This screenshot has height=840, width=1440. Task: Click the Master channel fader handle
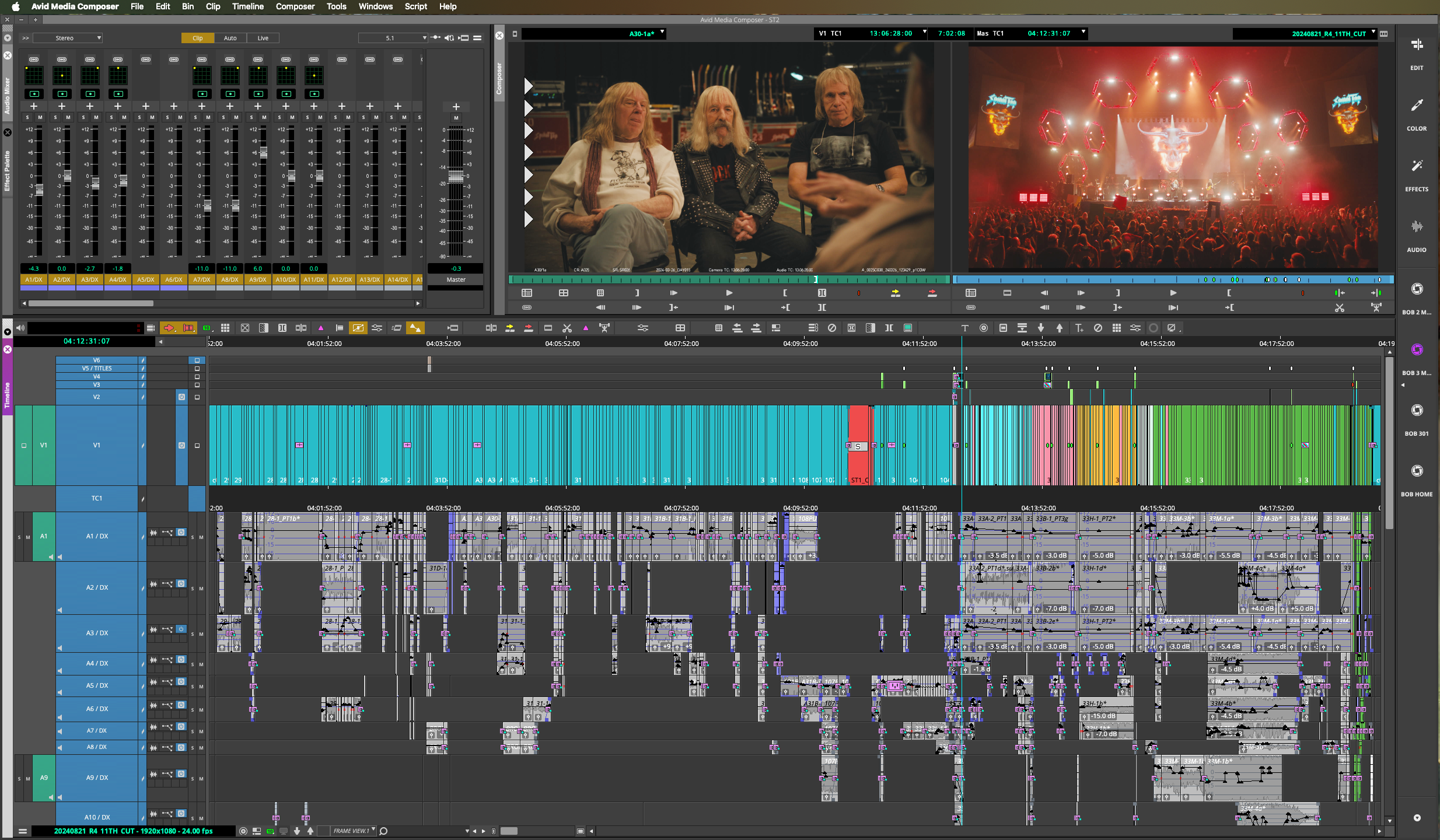[456, 176]
